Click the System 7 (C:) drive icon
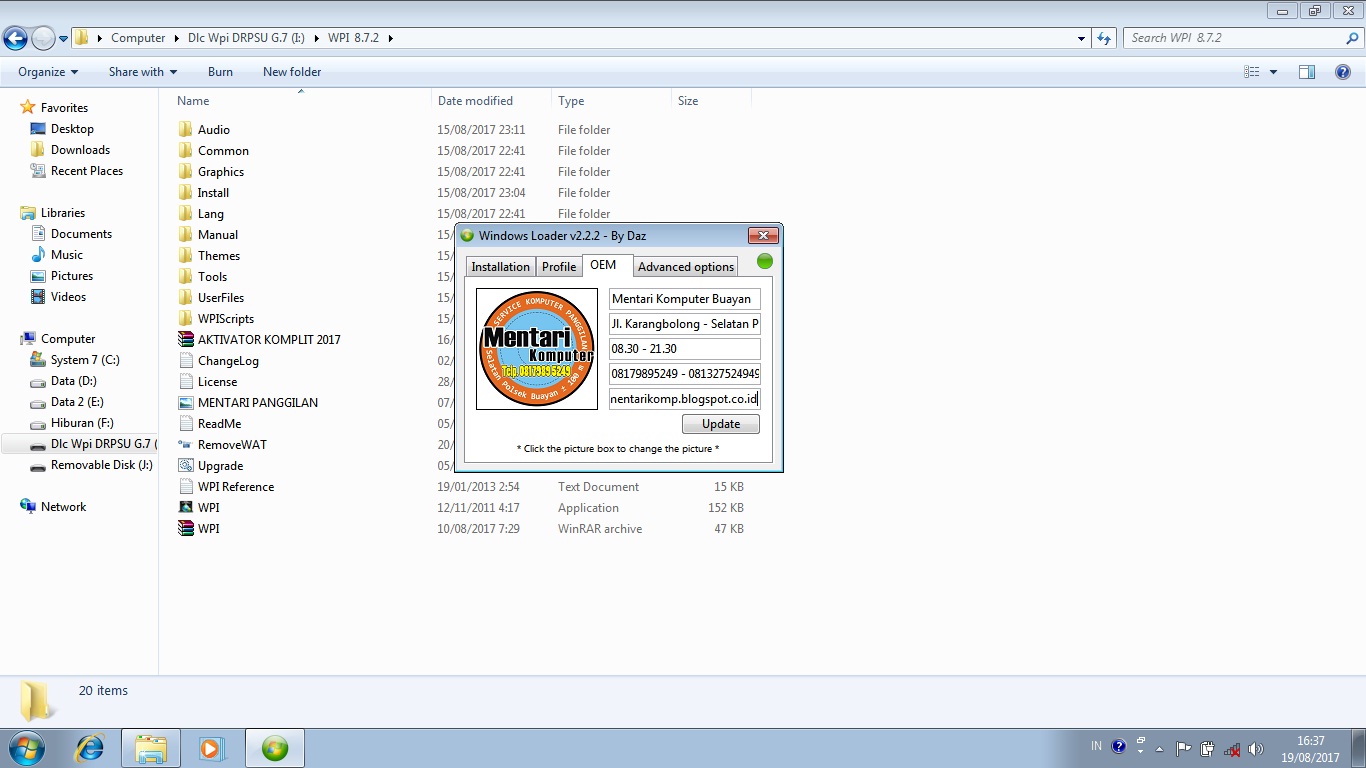This screenshot has height=768, width=1366. (38, 359)
